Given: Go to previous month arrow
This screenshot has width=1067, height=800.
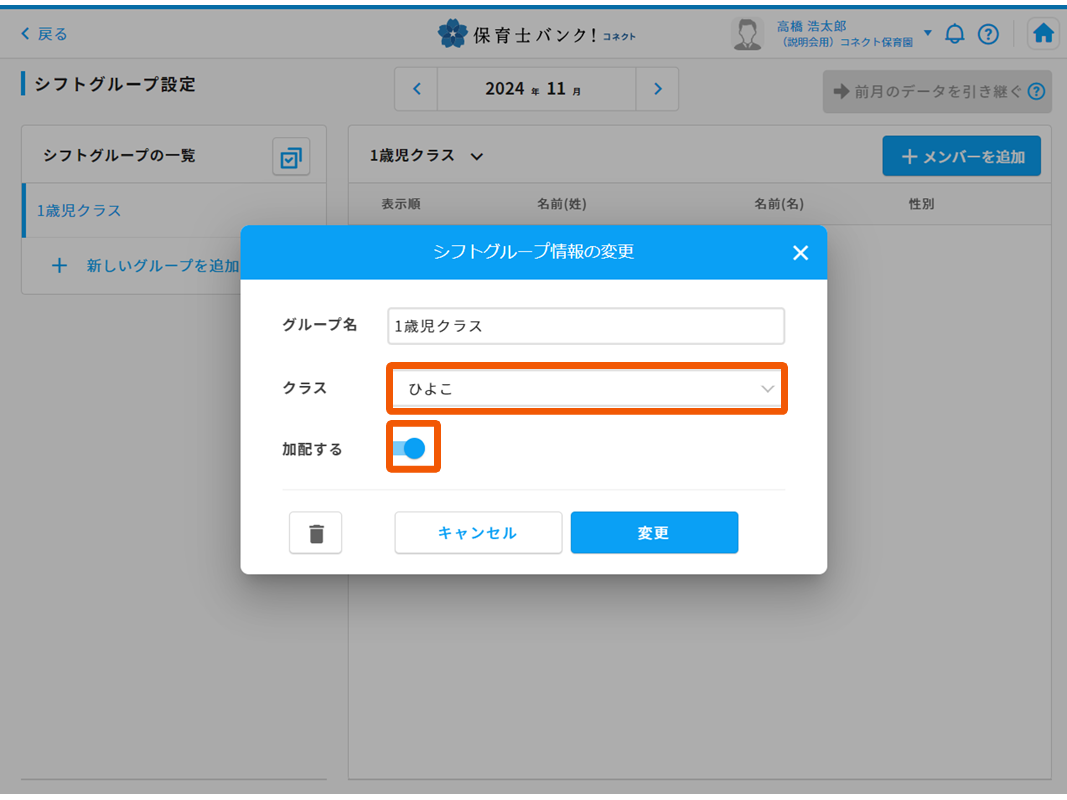Looking at the screenshot, I should pyautogui.click(x=417, y=89).
